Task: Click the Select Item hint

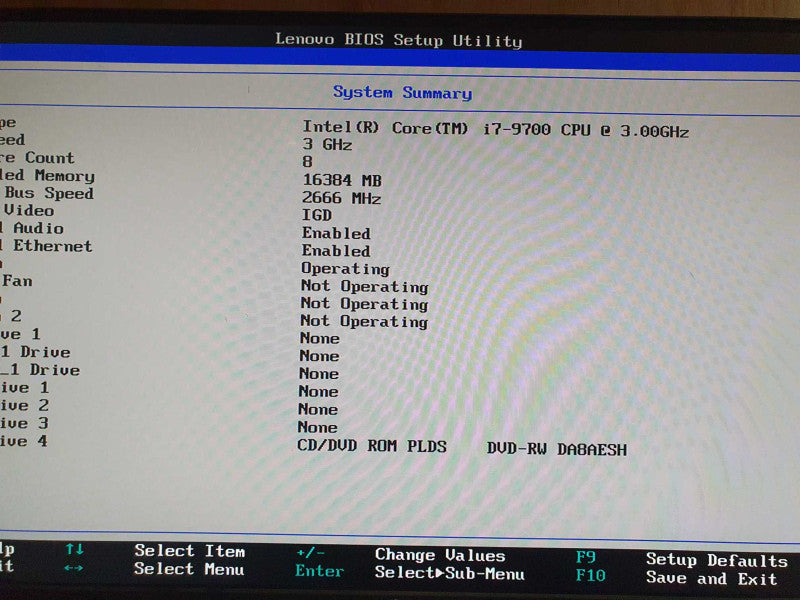Action: 189,551
